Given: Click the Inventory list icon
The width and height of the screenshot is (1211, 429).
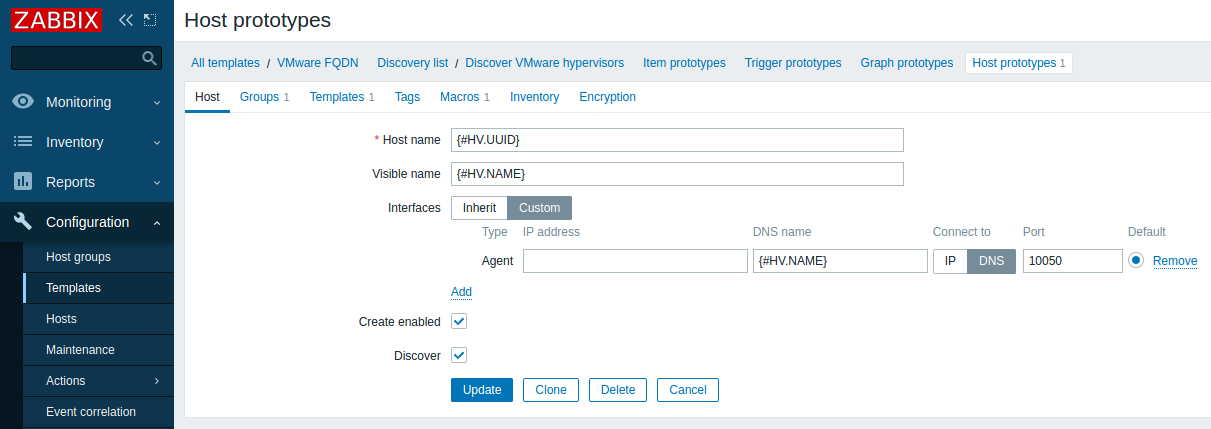Looking at the screenshot, I should 23,142.
